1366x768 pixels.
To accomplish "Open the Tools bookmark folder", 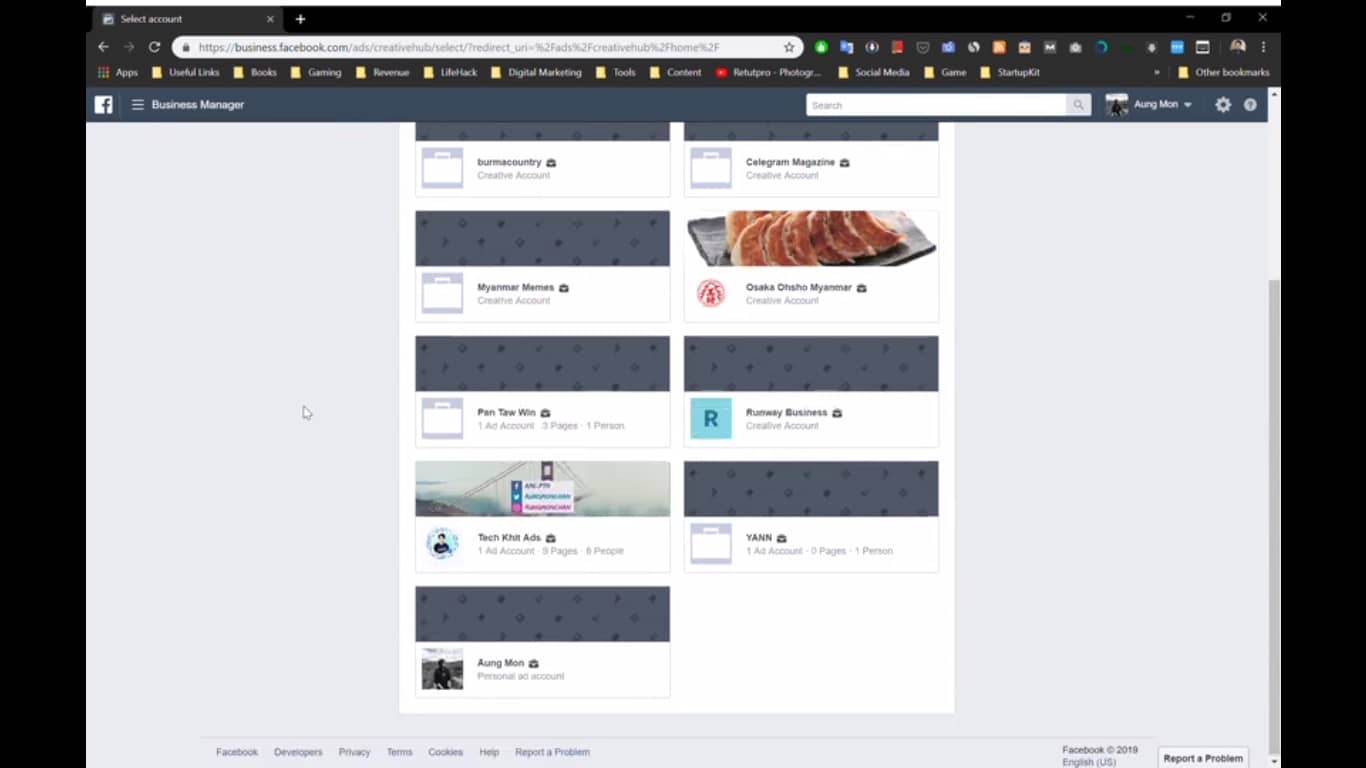I will click(615, 72).
